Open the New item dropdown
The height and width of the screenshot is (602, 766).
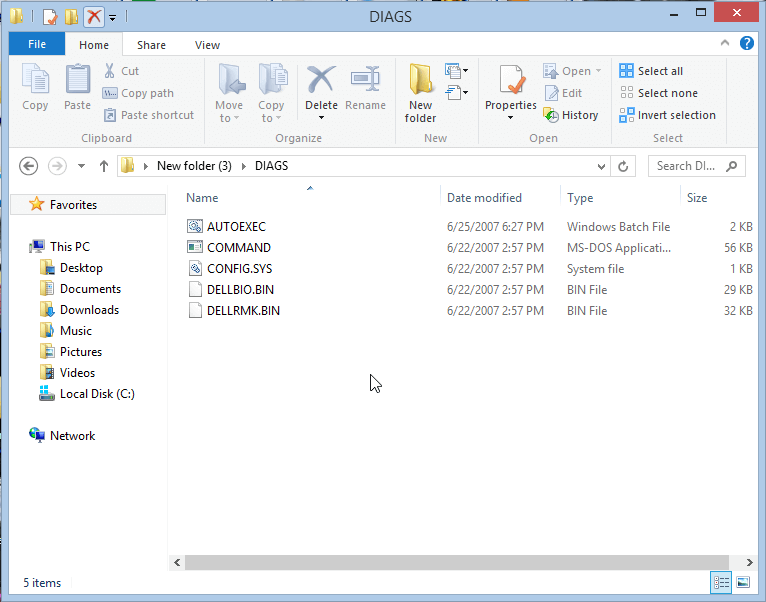coord(456,71)
